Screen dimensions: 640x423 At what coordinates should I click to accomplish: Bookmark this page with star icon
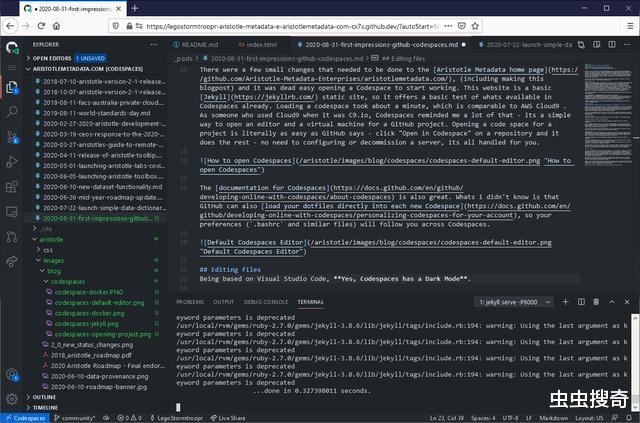coord(475,26)
